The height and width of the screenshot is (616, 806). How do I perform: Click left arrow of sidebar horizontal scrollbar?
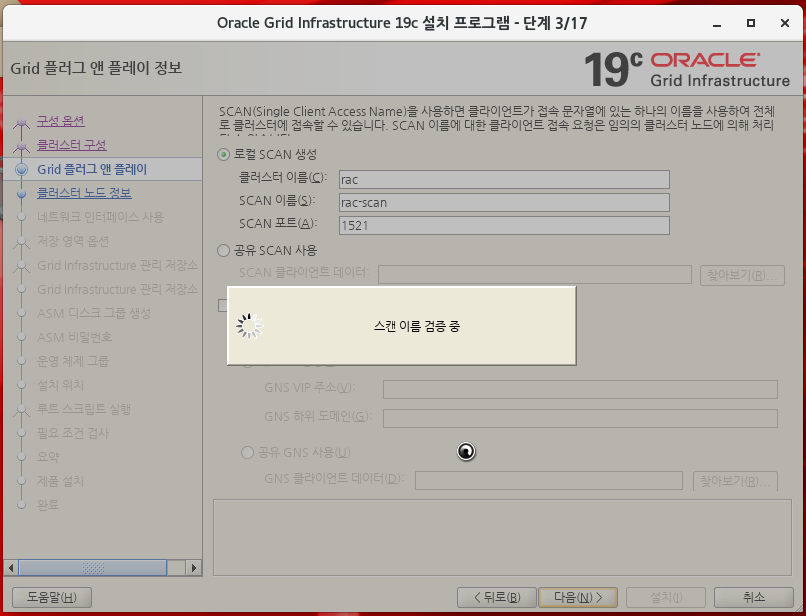[x=10, y=568]
